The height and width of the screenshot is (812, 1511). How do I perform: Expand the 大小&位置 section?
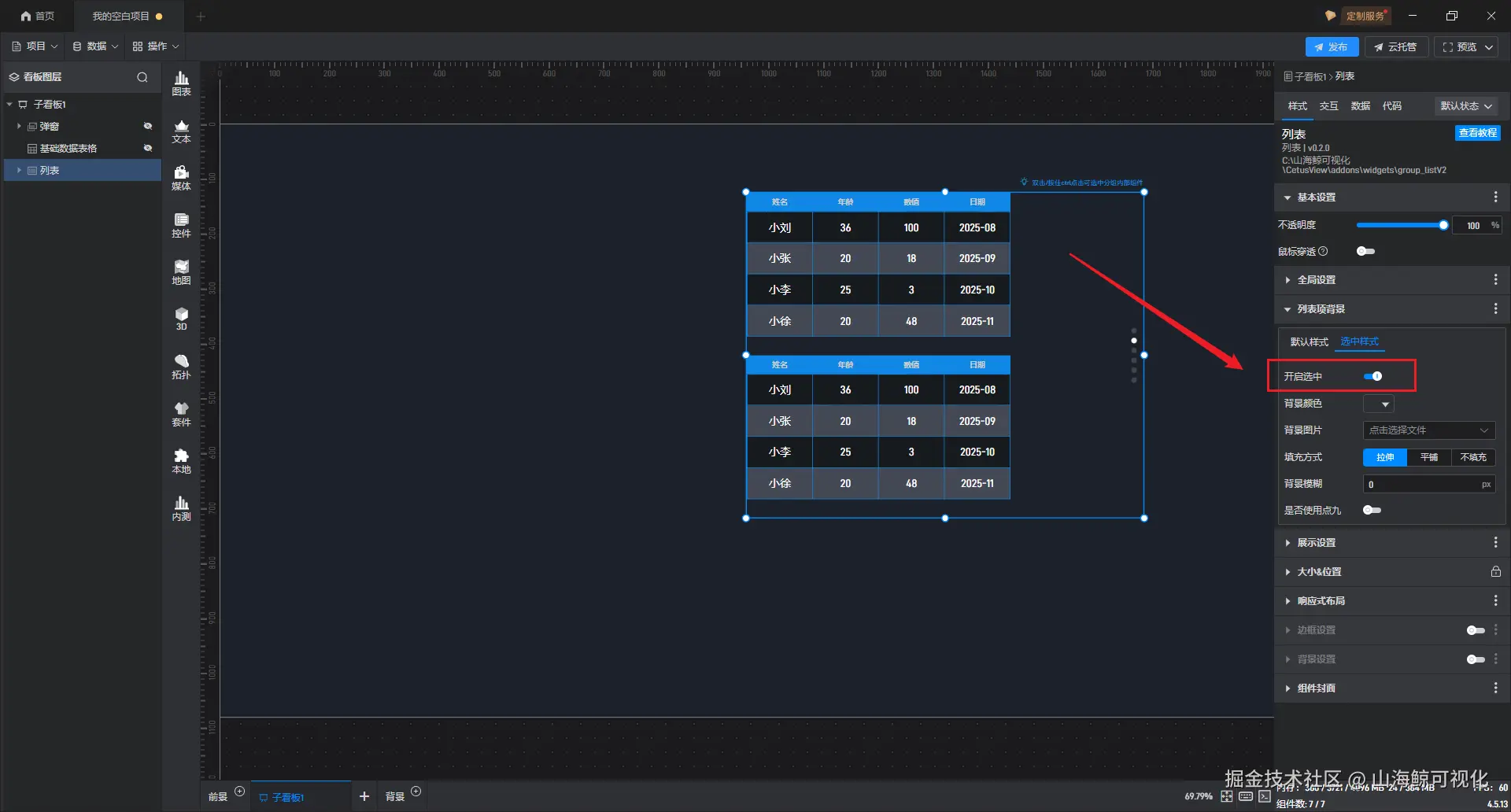pos(1287,572)
